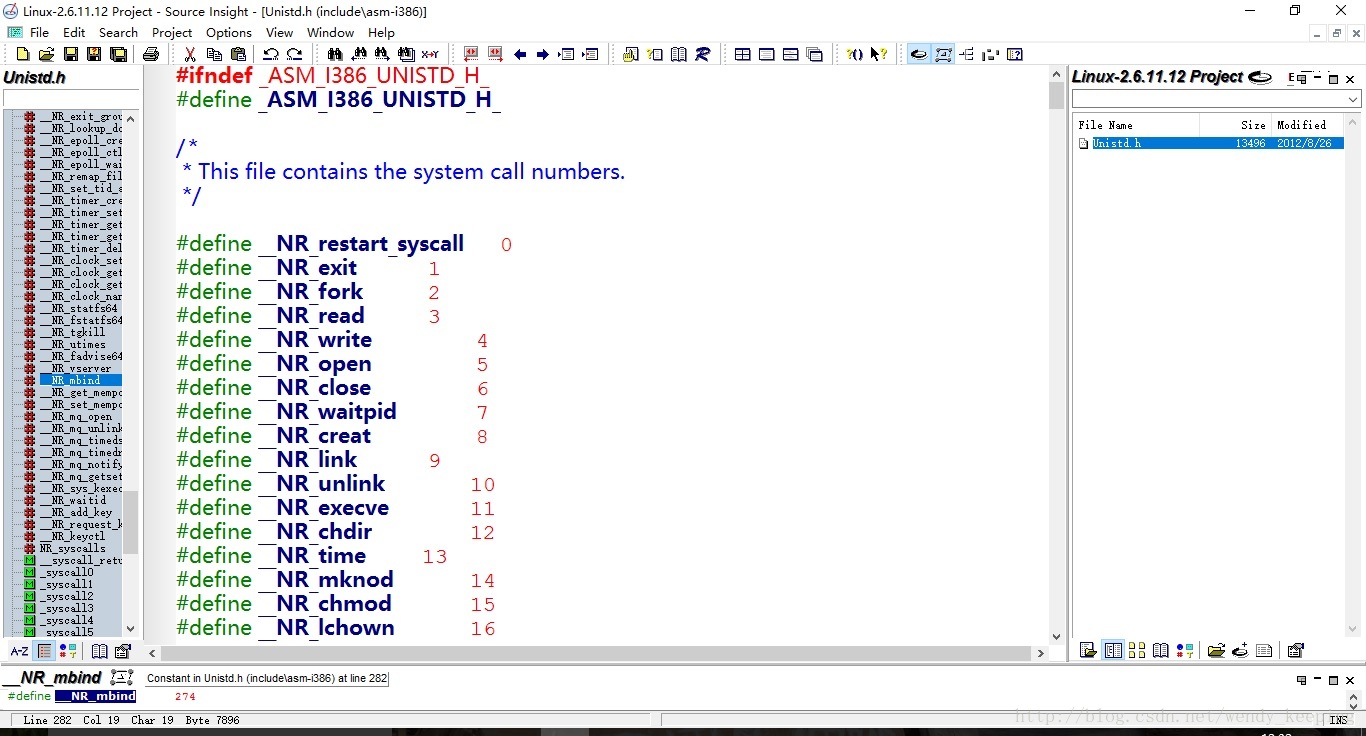Sort project files by Modified column

click(x=1307, y=125)
